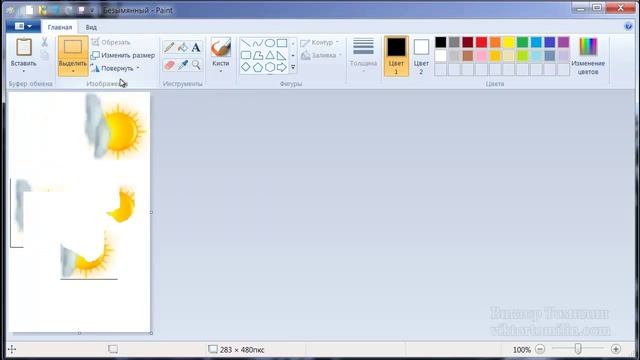Select the Text tool (letter A)

click(196, 47)
